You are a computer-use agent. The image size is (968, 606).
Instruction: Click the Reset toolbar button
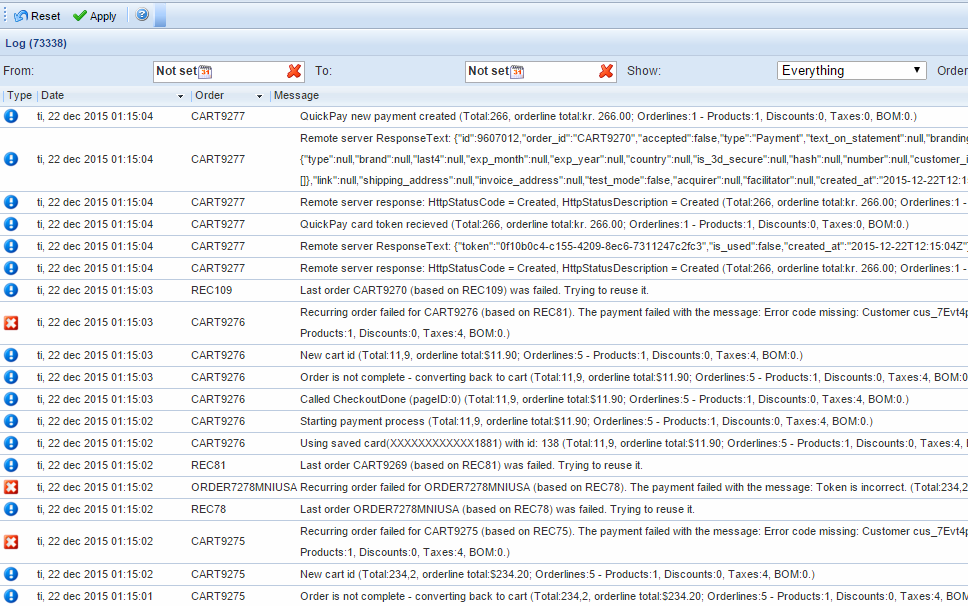(37, 16)
